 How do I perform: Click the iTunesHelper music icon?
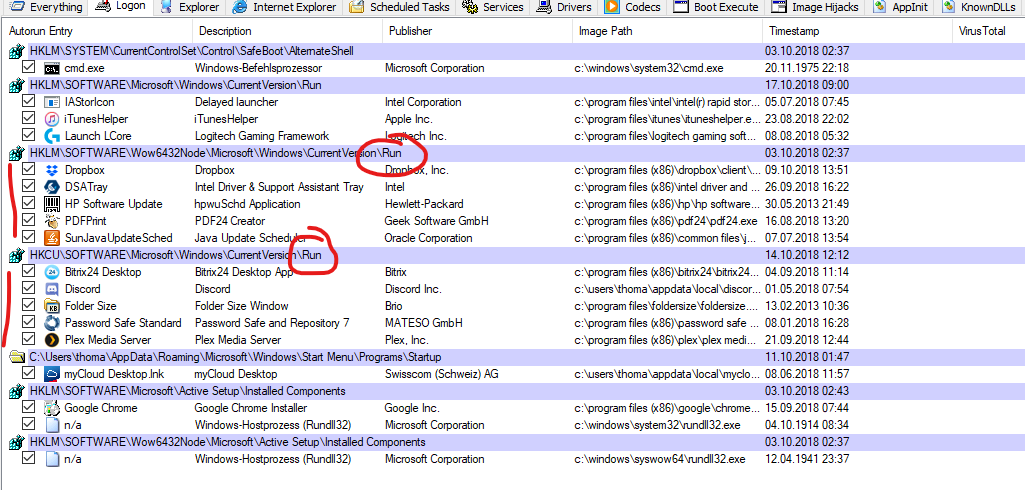pos(52,119)
